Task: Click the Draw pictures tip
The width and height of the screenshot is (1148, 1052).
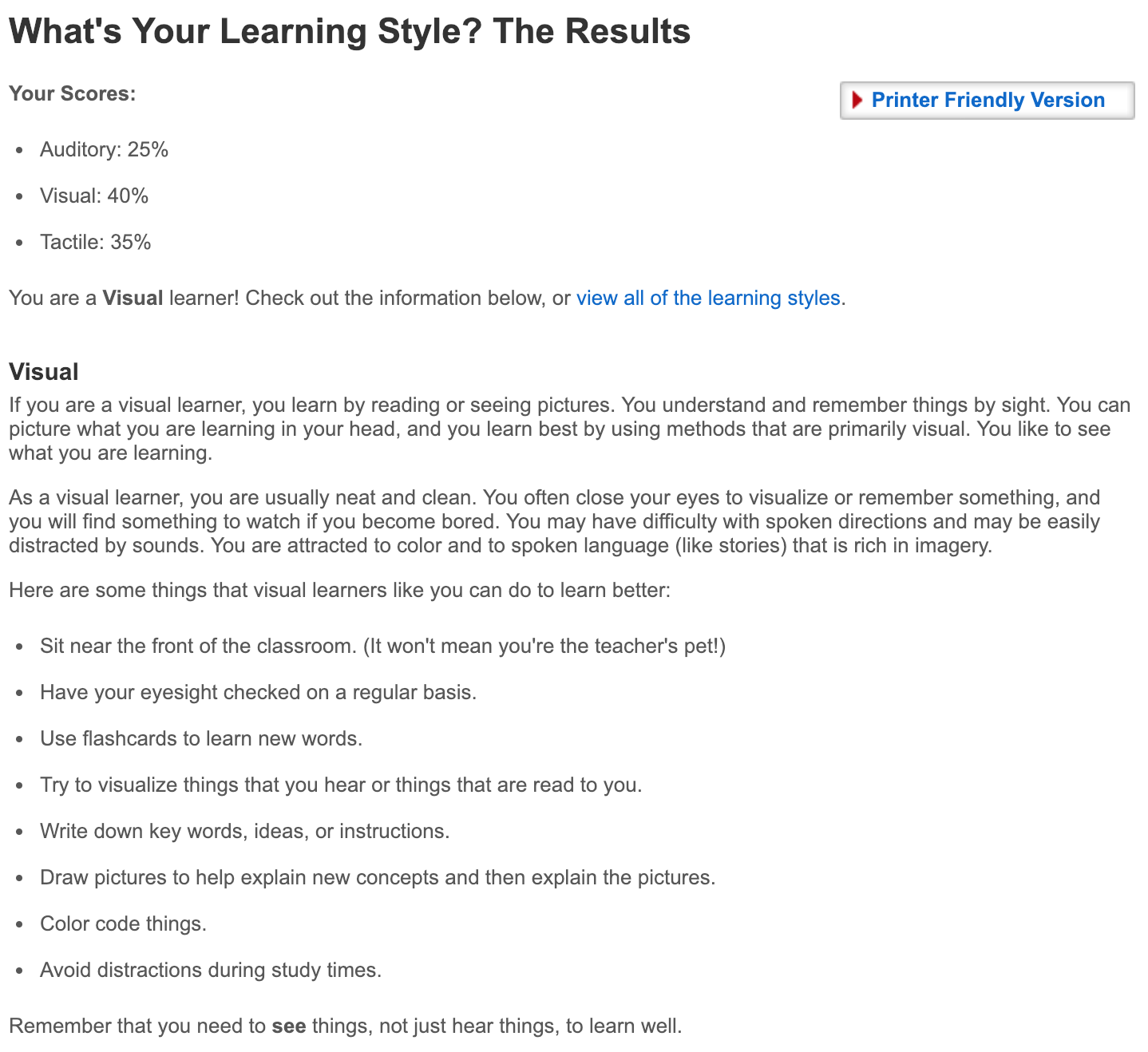Action: coord(378,877)
